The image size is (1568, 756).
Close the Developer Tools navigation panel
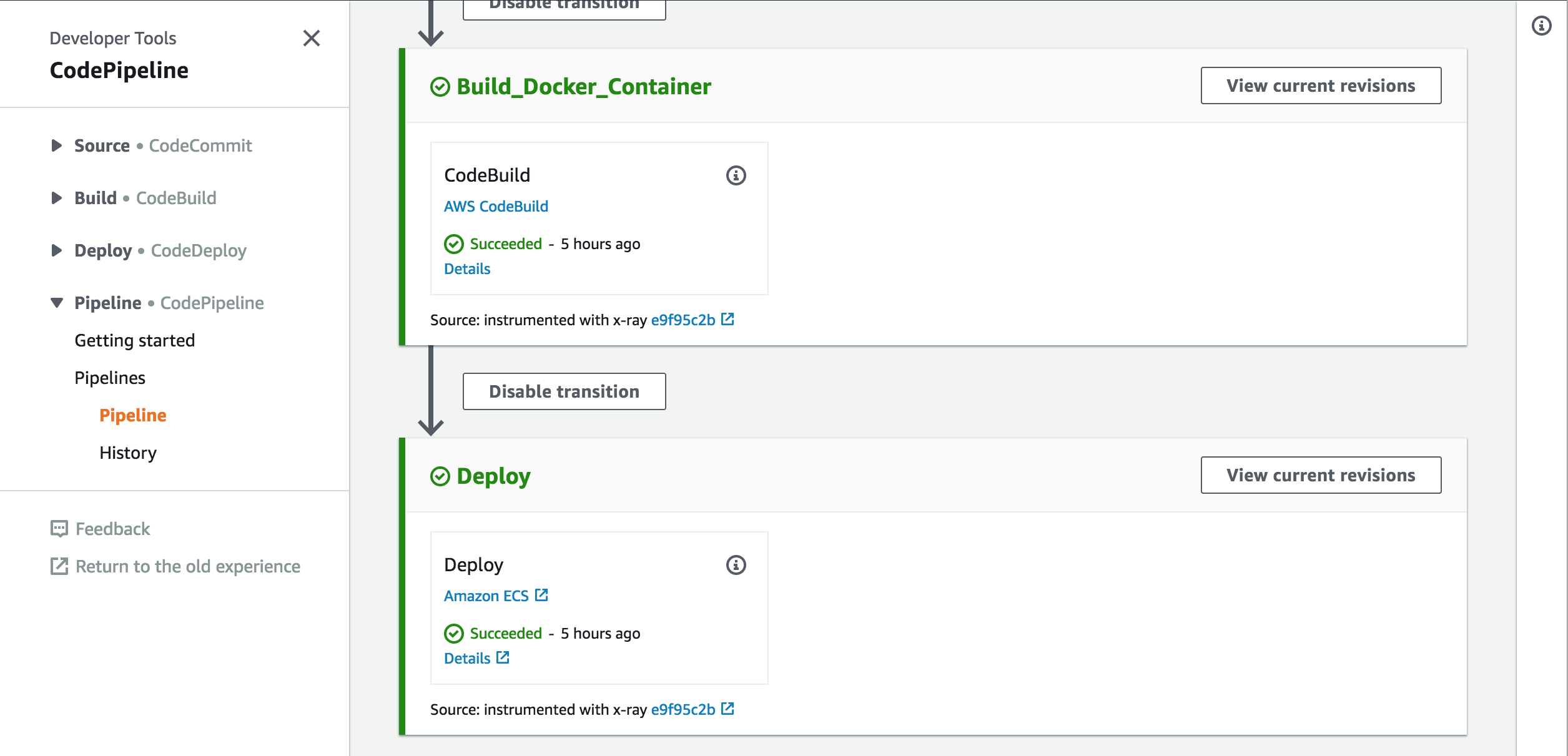click(x=312, y=38)
